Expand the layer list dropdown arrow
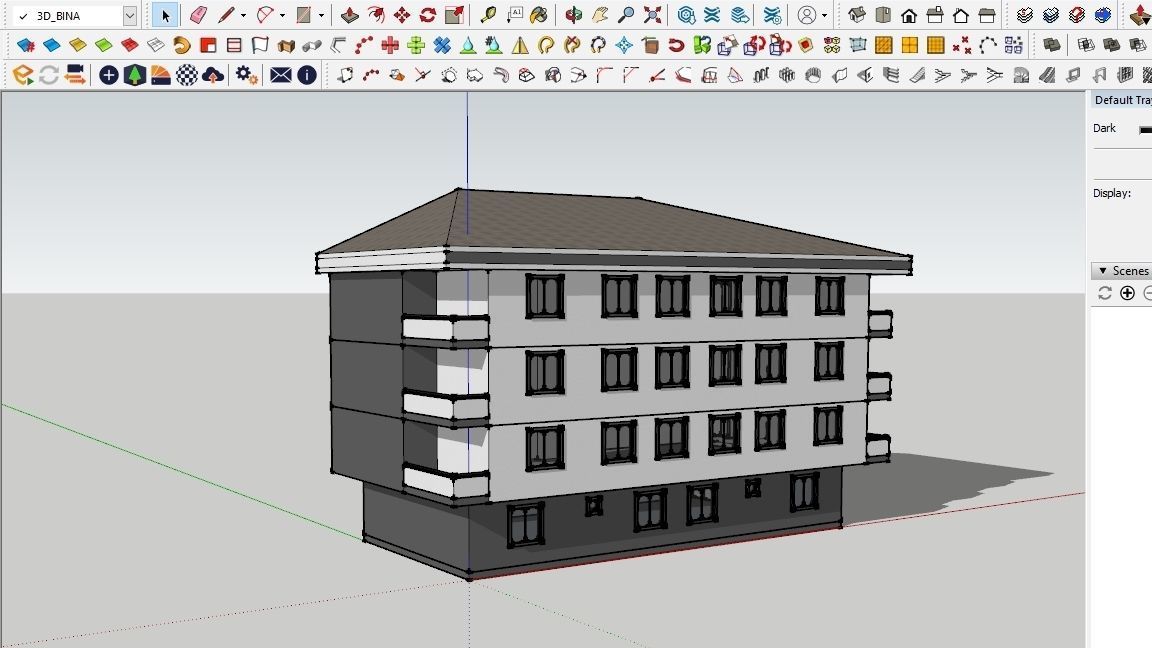 [130, 15]
